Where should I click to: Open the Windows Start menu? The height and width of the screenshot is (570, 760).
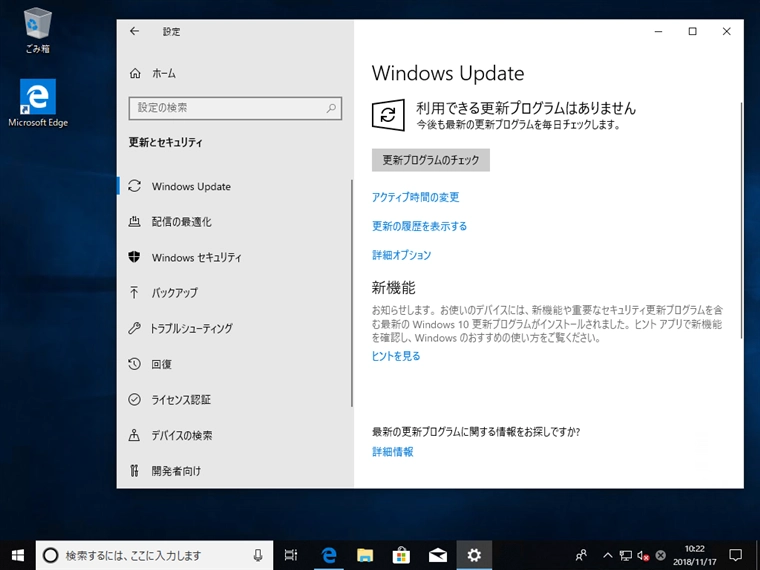point(17,555)
